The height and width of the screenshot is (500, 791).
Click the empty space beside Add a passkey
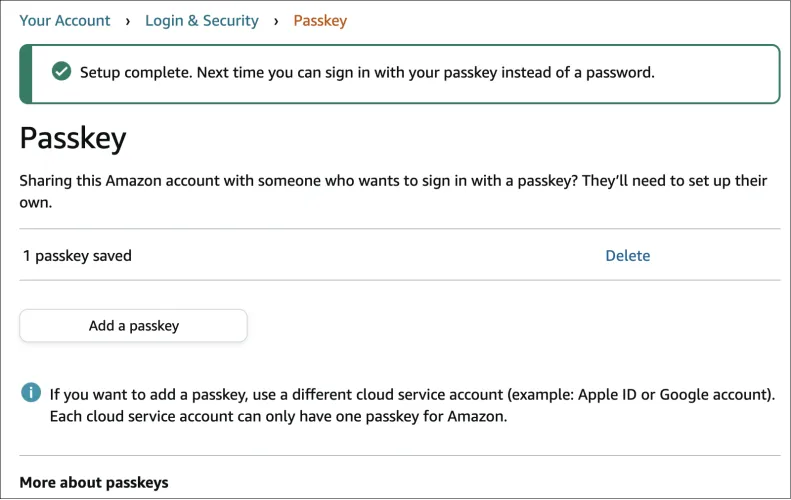point(500,326)
